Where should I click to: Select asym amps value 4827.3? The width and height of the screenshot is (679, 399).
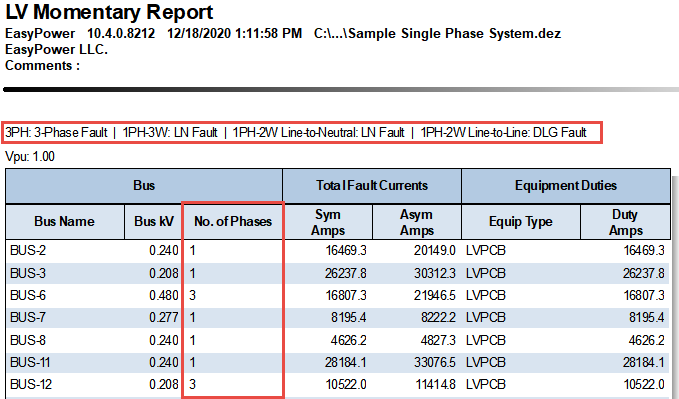point(438,340)
